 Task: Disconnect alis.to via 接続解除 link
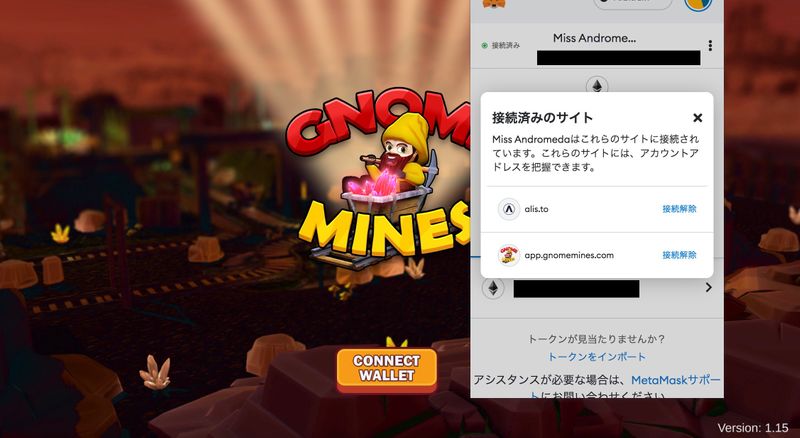click(679, 209)
